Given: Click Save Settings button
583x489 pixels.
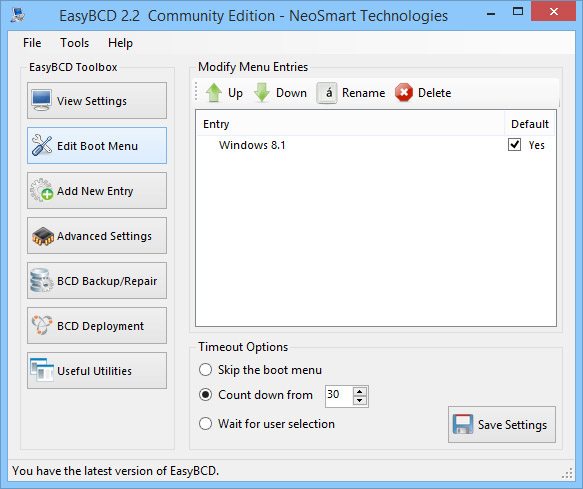Looking at the screenshot, I should (x=502, y=424).
